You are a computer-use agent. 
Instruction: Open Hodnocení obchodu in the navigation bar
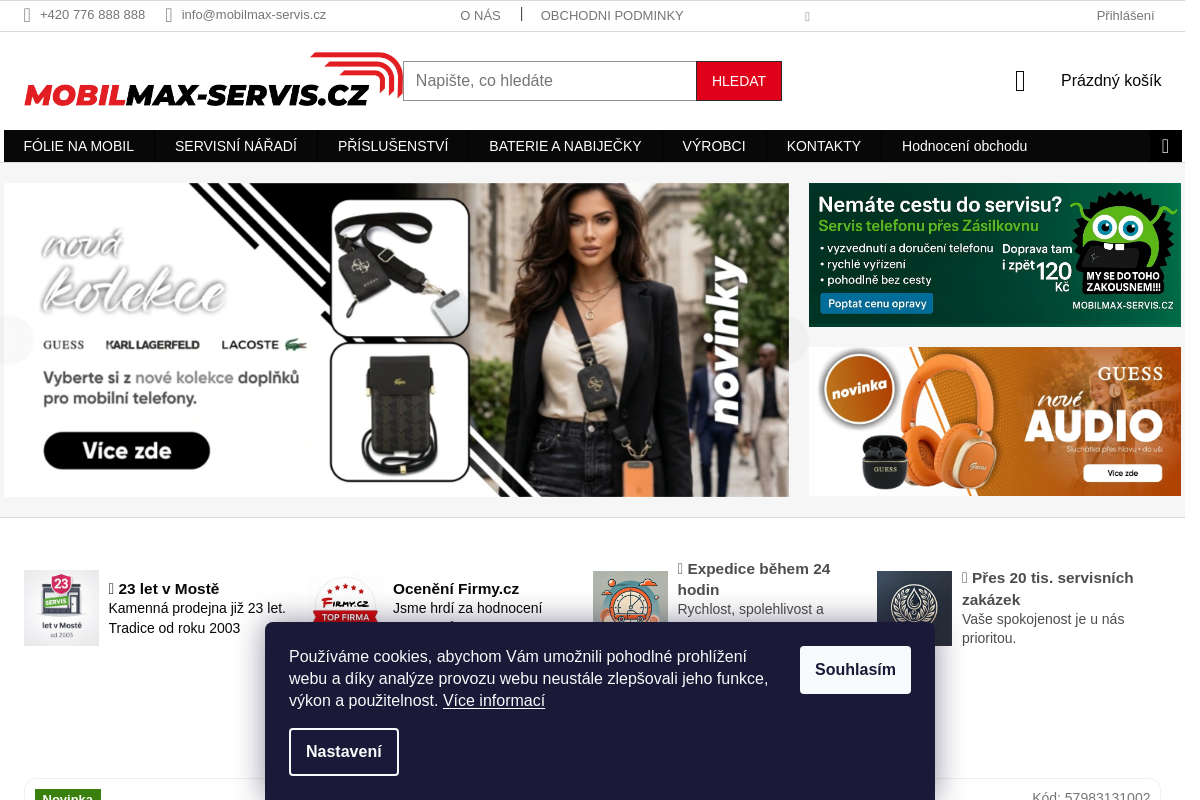(x=964, y=146)
